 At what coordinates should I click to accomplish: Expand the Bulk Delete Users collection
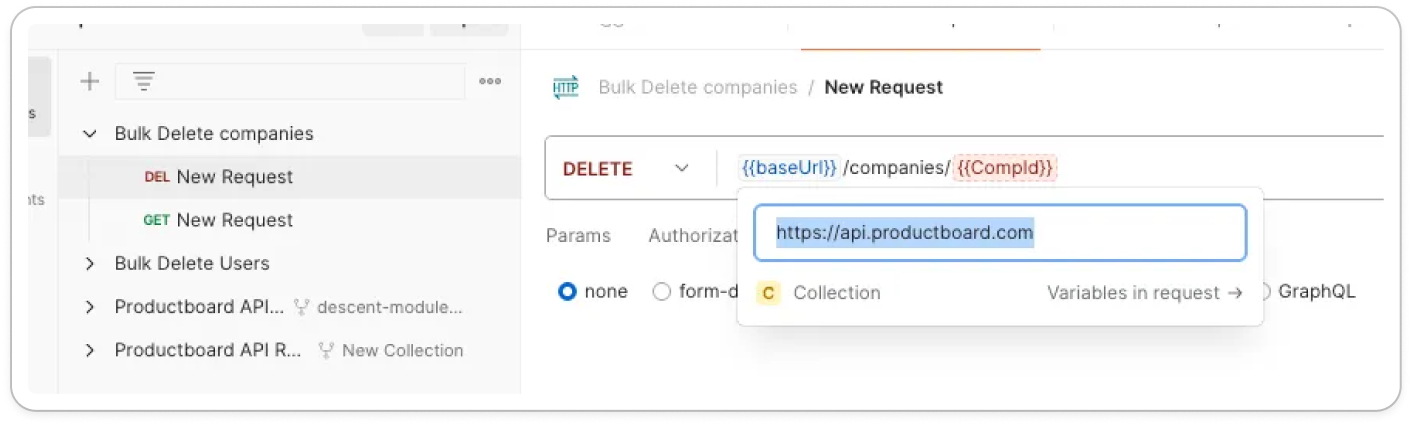90,264
